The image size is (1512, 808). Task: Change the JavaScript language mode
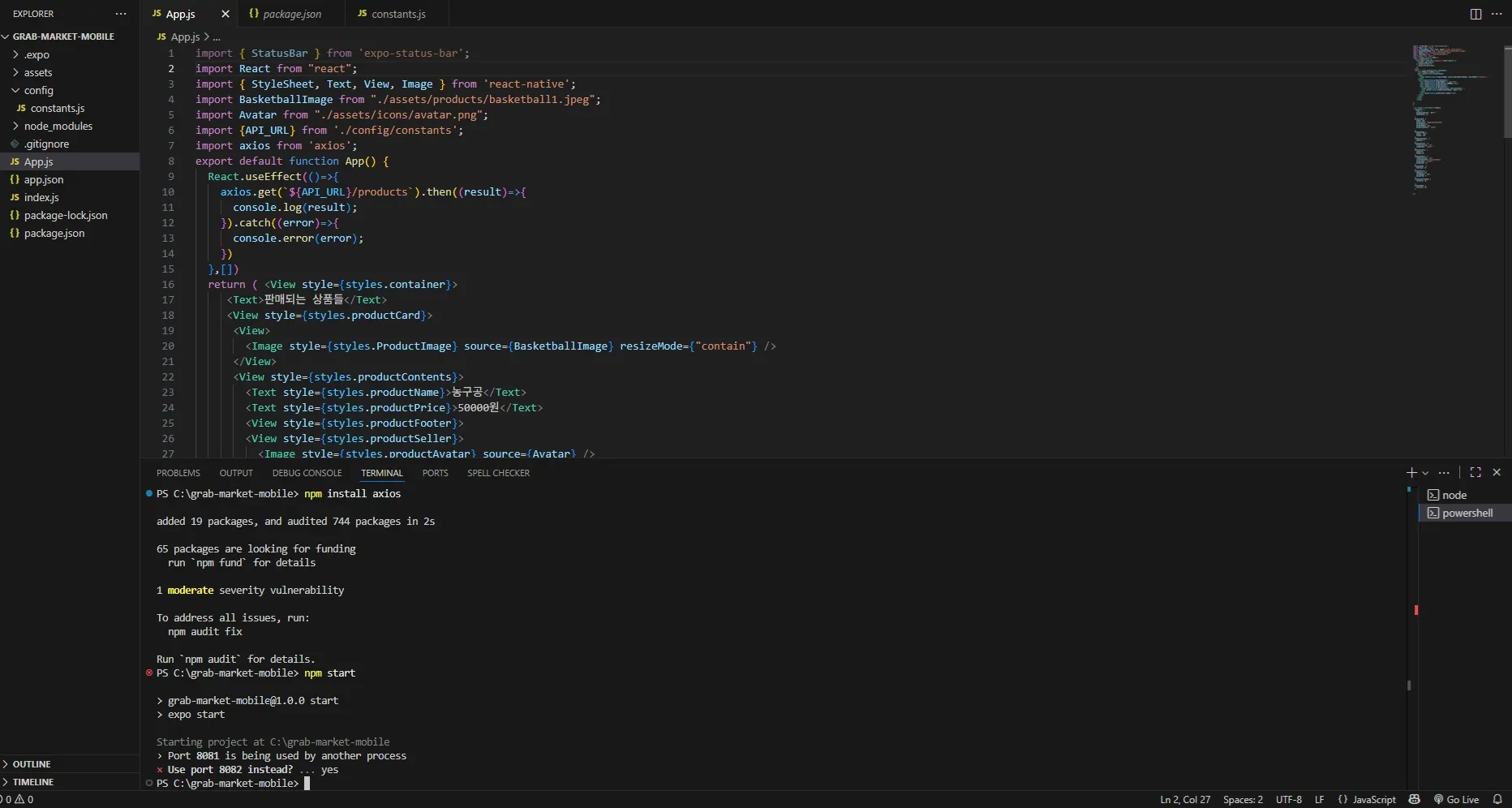click(1373, 799)
